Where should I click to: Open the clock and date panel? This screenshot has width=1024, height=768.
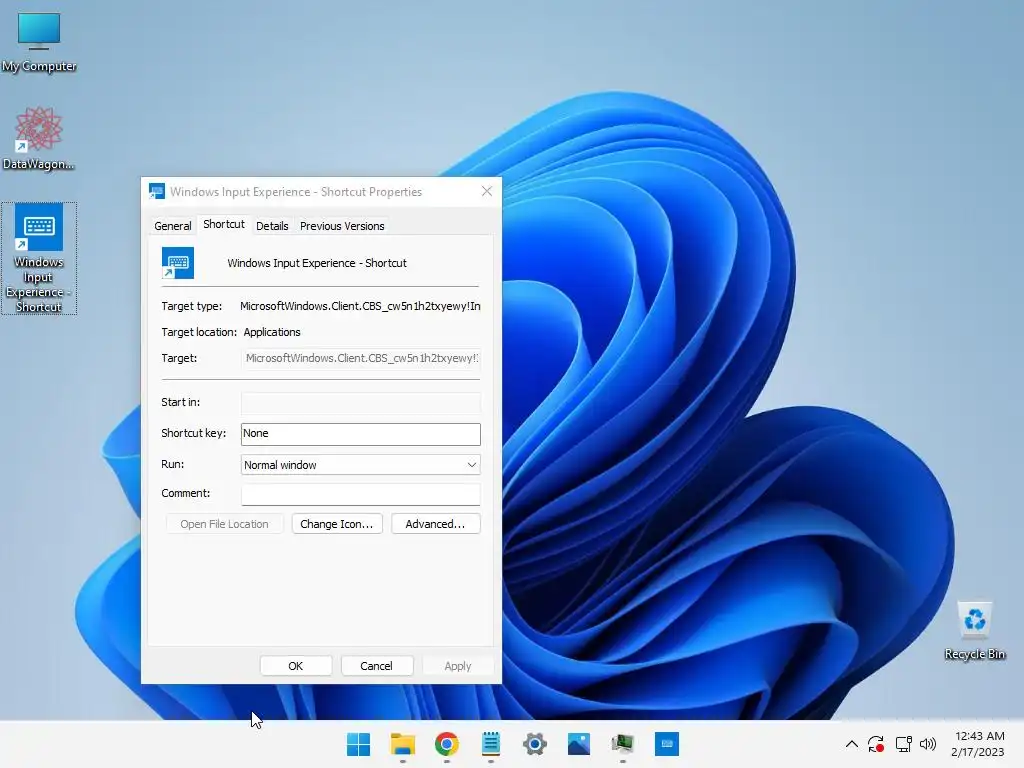[978, 744]
